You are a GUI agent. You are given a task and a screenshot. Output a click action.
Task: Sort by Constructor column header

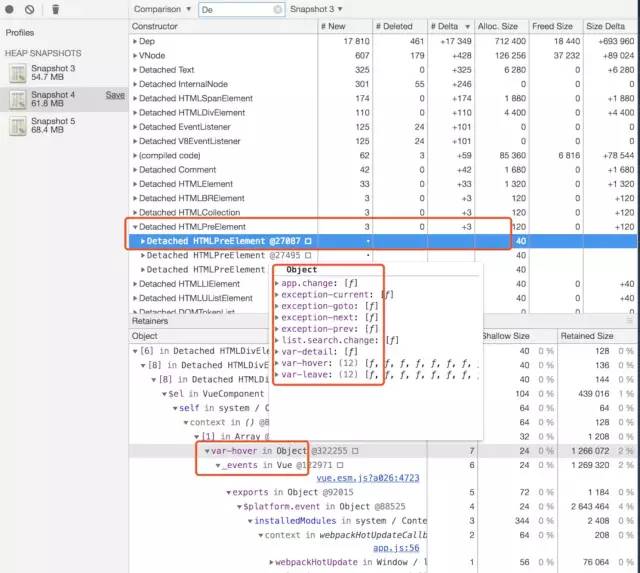click(223, 26)
